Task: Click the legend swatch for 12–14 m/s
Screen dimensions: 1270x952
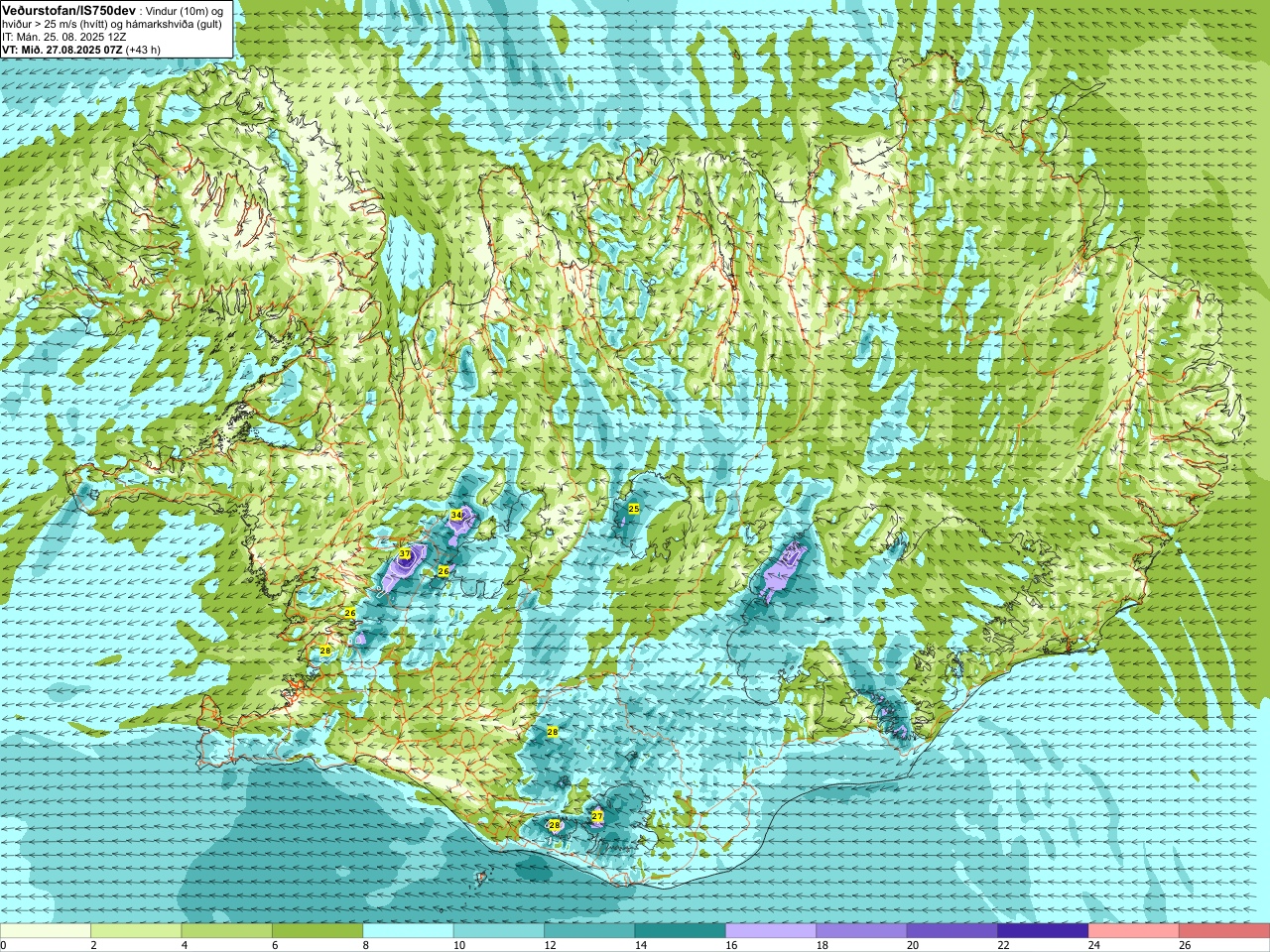Action: click(x=589, y=931)
